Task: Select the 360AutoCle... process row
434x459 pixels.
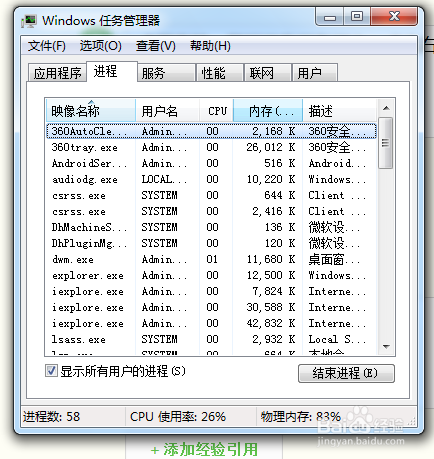Action: (x=211, y=131)
